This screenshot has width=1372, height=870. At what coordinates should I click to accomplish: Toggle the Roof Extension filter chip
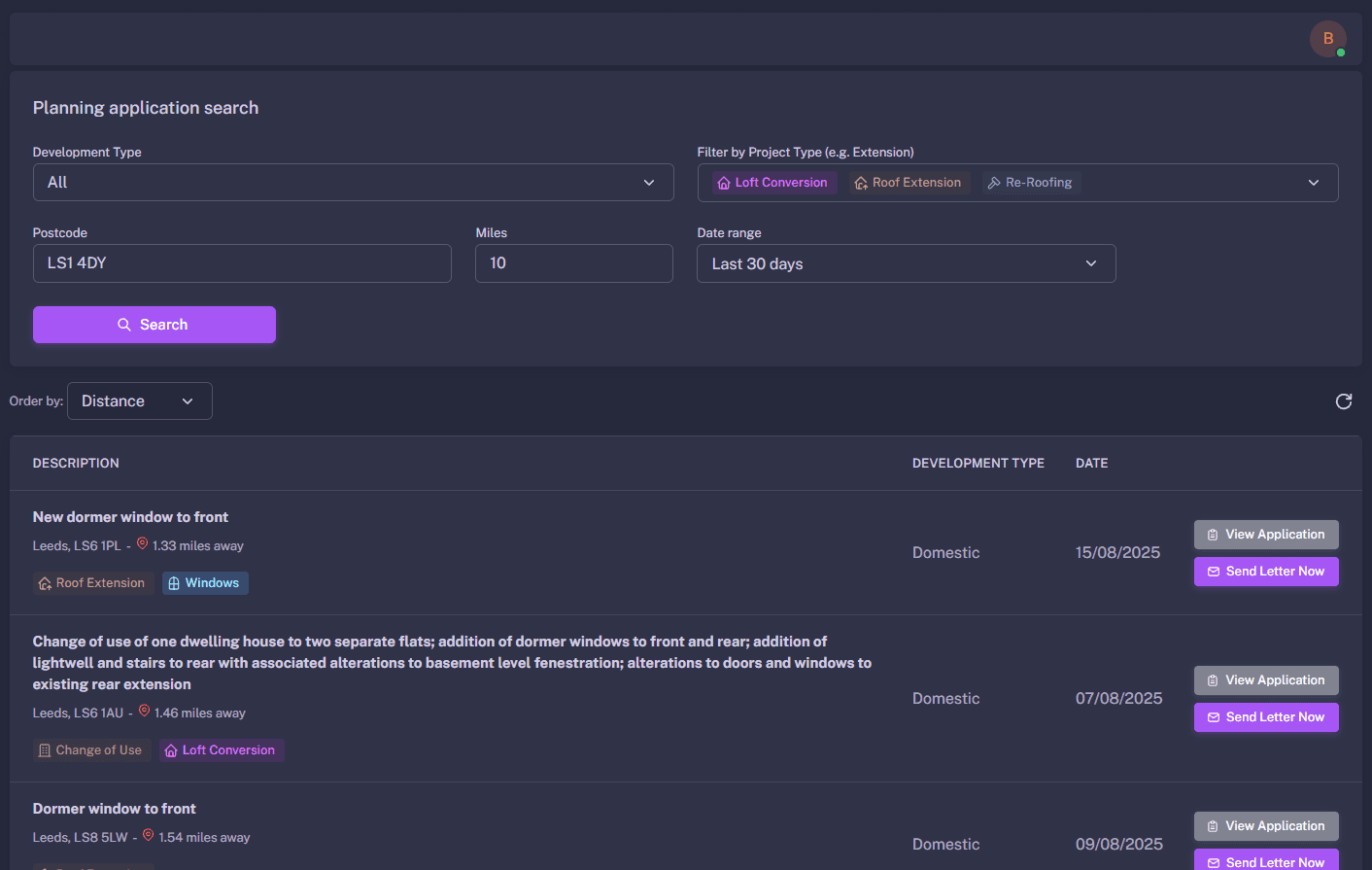pyautogui.click(x=908, y=182)
